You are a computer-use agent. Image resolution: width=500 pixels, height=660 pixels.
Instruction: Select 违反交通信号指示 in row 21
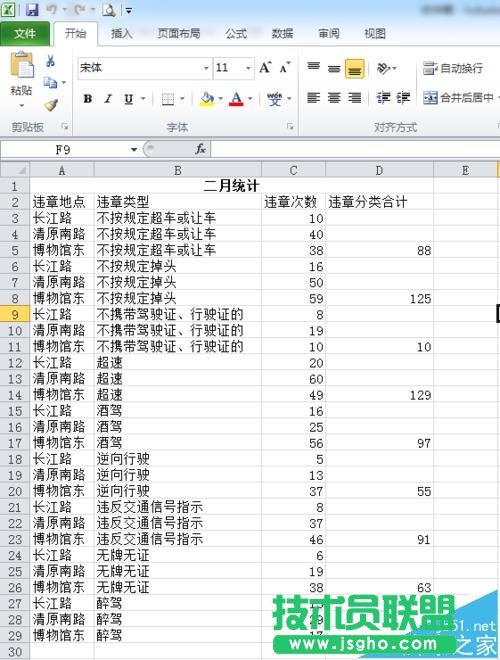(x=178, y=507)
